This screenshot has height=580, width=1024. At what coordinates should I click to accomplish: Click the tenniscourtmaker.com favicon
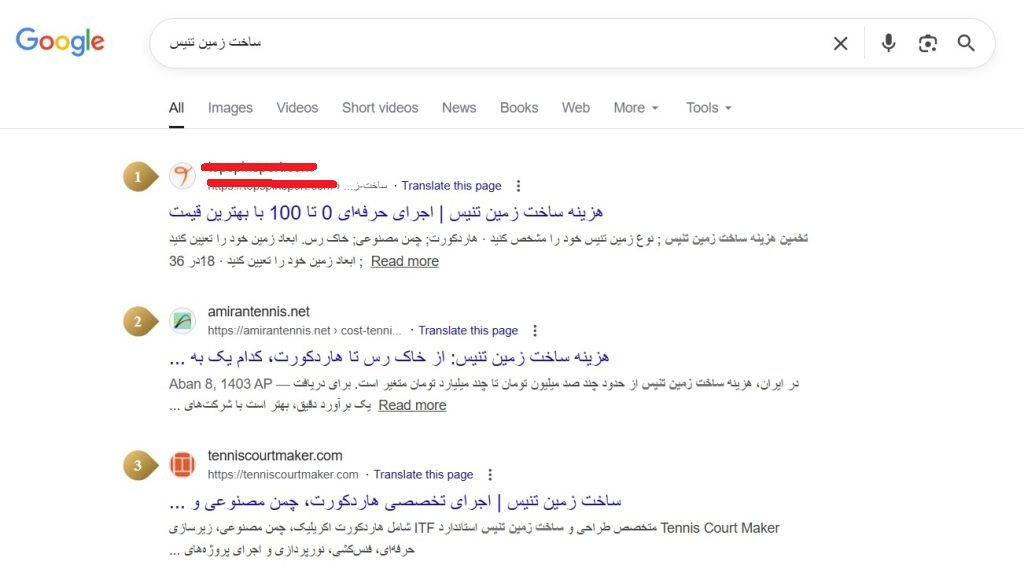182,464
